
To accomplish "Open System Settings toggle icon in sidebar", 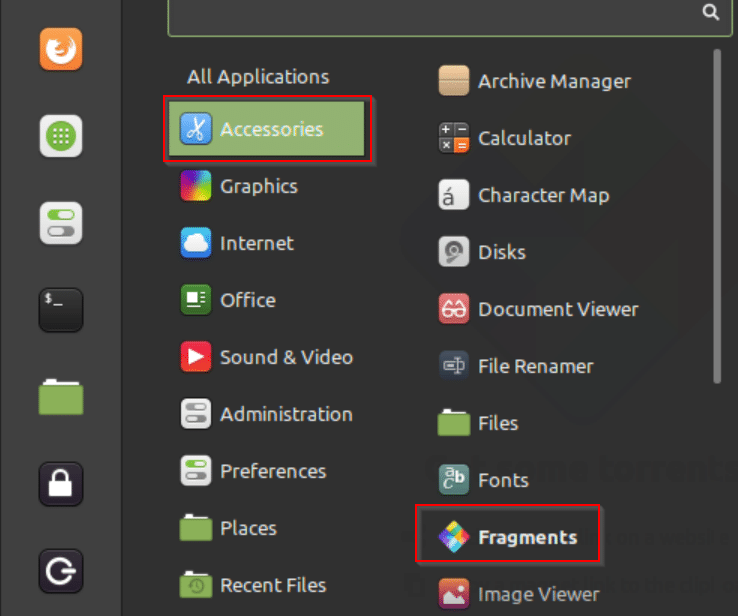I will [61, 223].
